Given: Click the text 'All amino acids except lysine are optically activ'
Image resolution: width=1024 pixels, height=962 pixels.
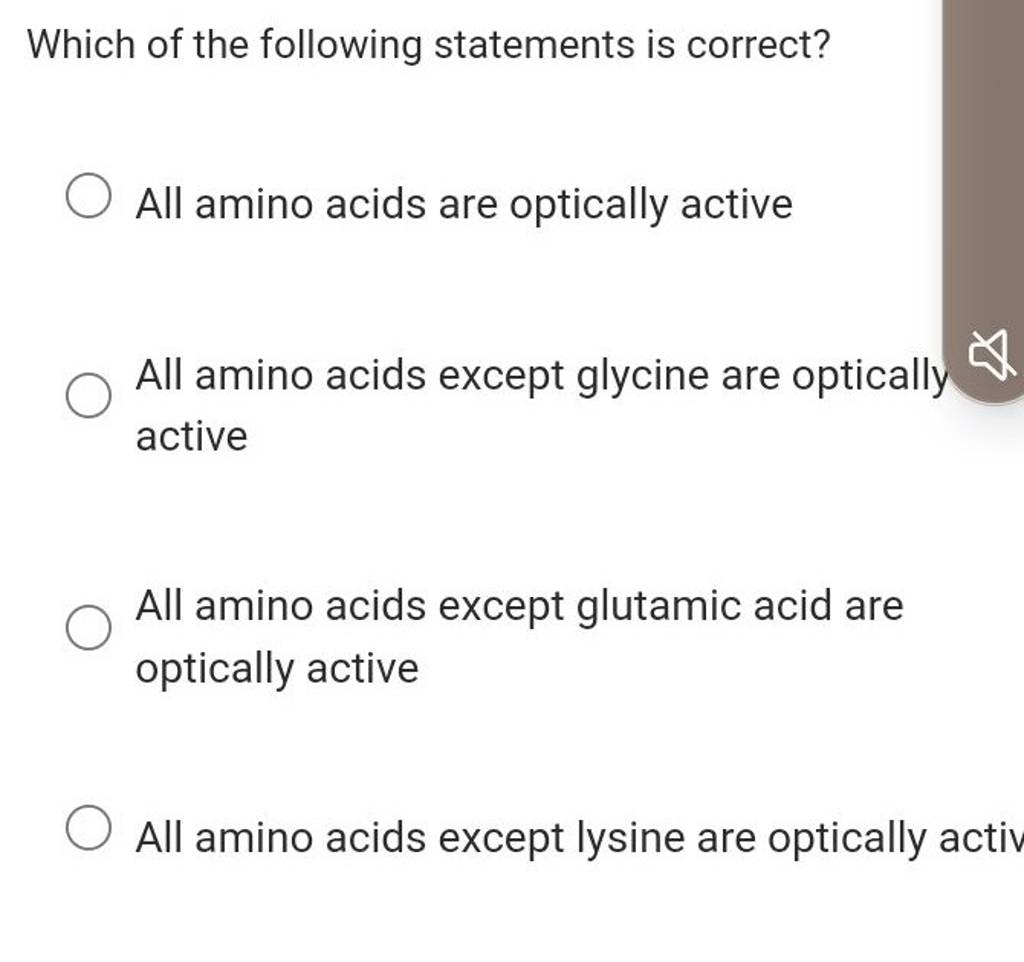Looking at the screenshot, I should (570, 838).
